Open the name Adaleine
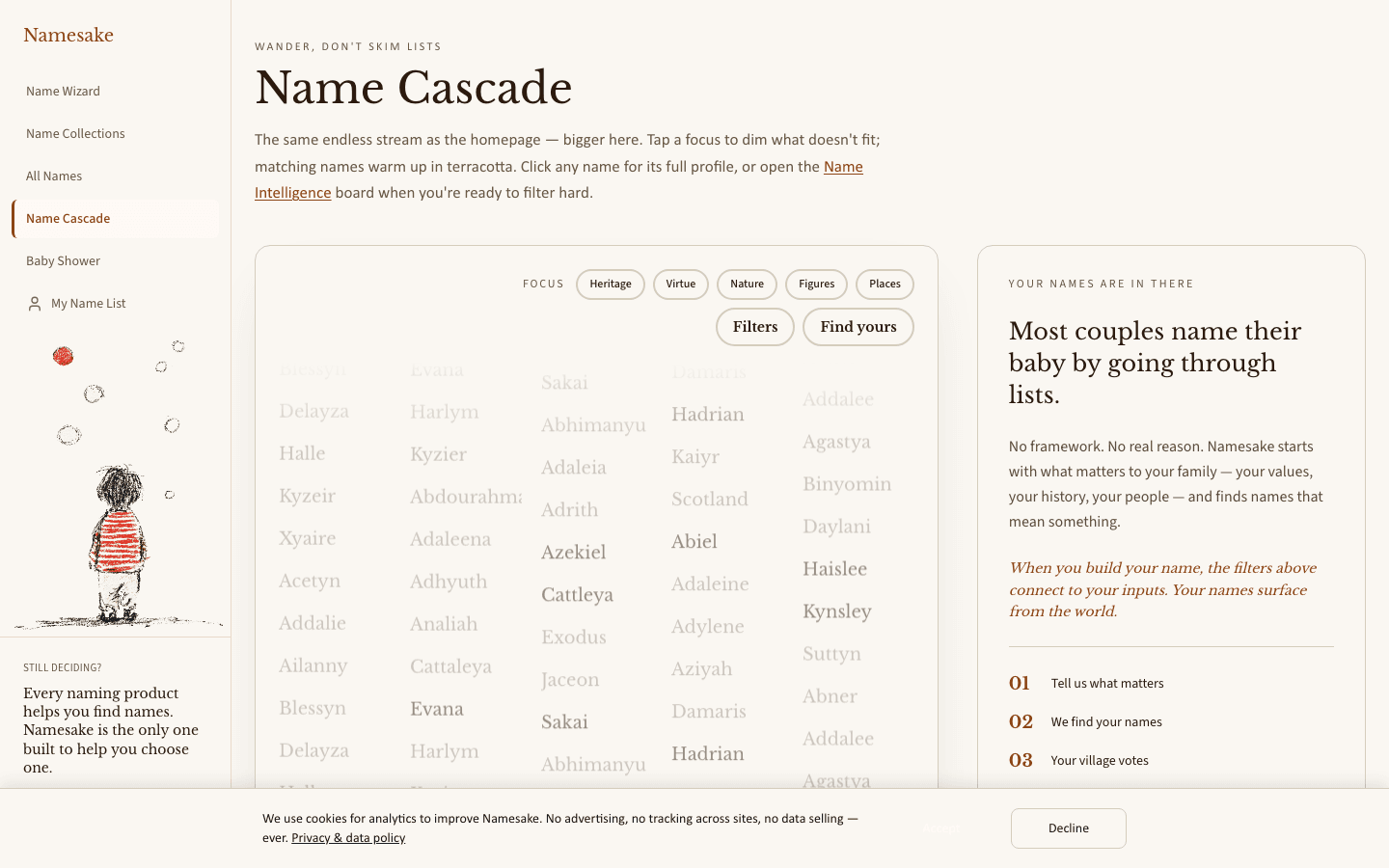This screenshot has width=1389, height=868. [710, 584]
